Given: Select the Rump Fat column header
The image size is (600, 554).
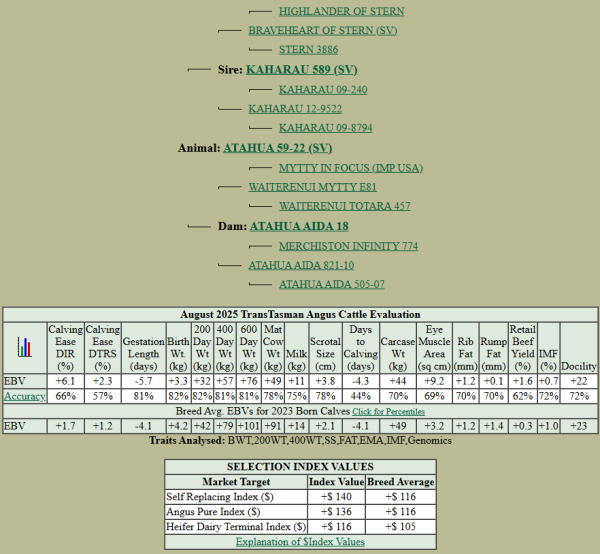Looking at the screenshot, I should tap(494, 348).
